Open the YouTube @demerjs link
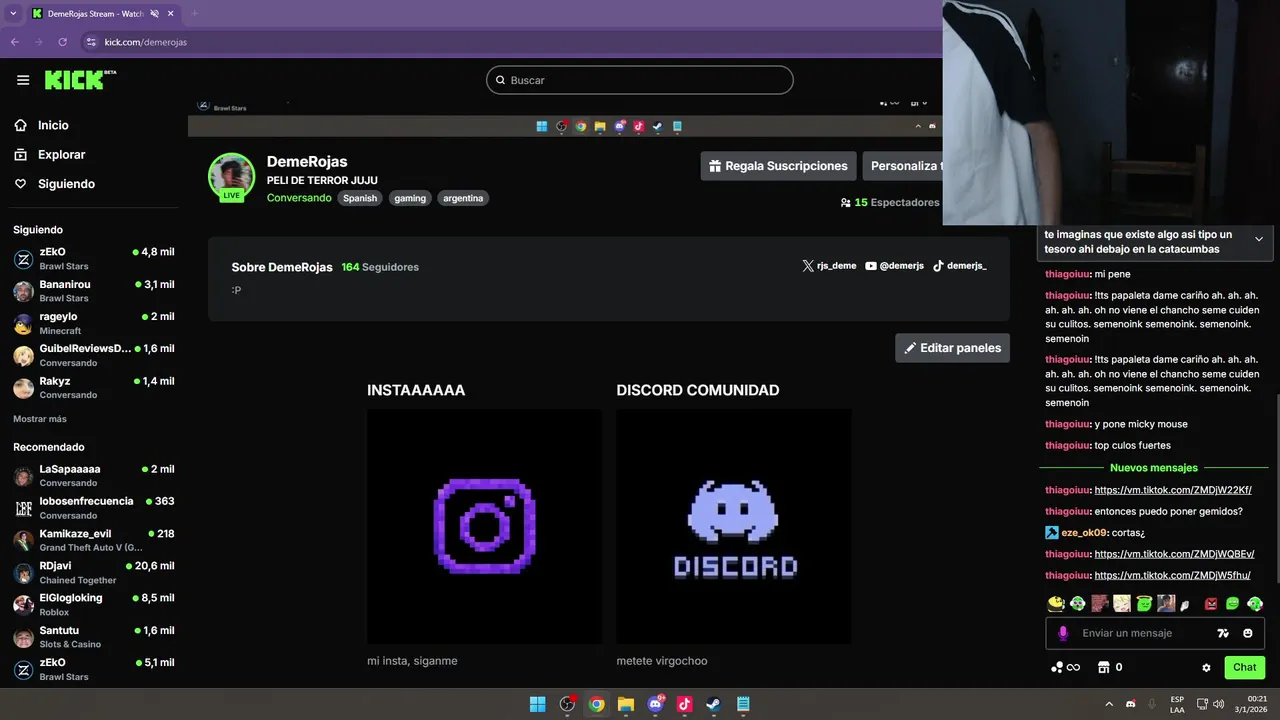The image size is (1280, 720). click(894, 266)
